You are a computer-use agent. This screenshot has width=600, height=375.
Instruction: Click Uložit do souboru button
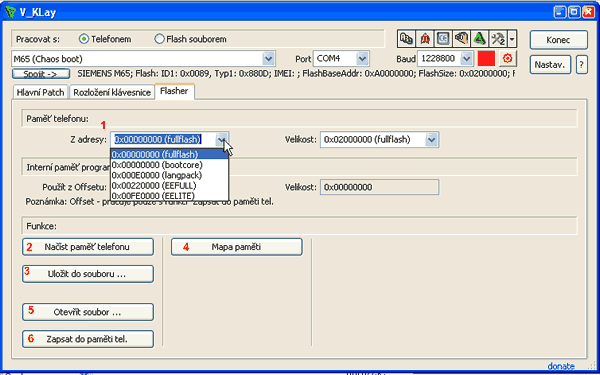click(88, 274)
